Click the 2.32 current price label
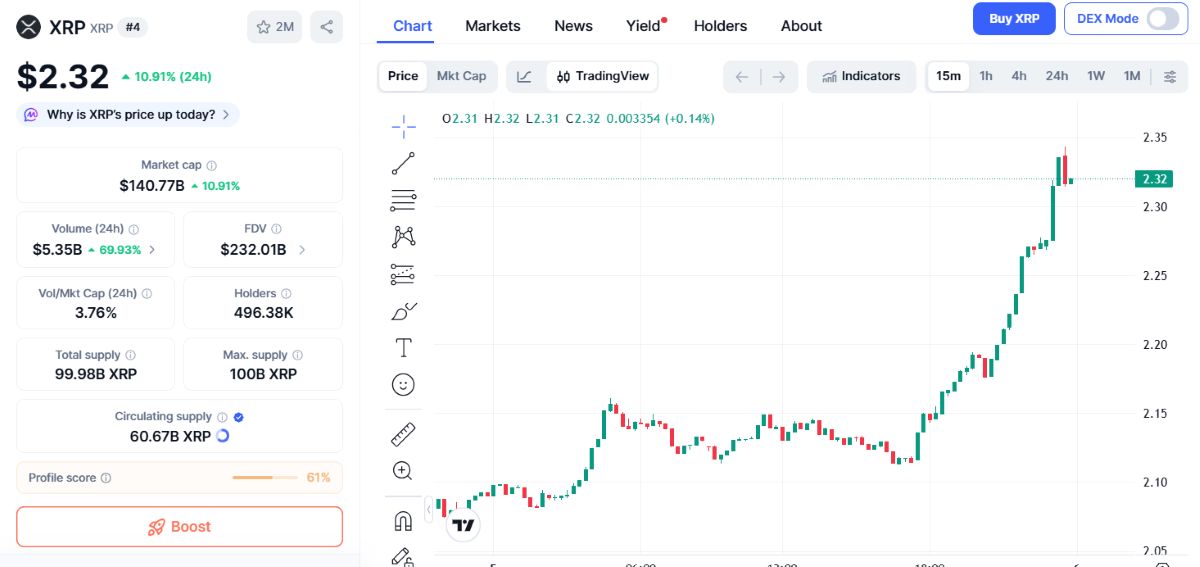This screenshot has width=1200, height=567. [x=1153, y=179]
